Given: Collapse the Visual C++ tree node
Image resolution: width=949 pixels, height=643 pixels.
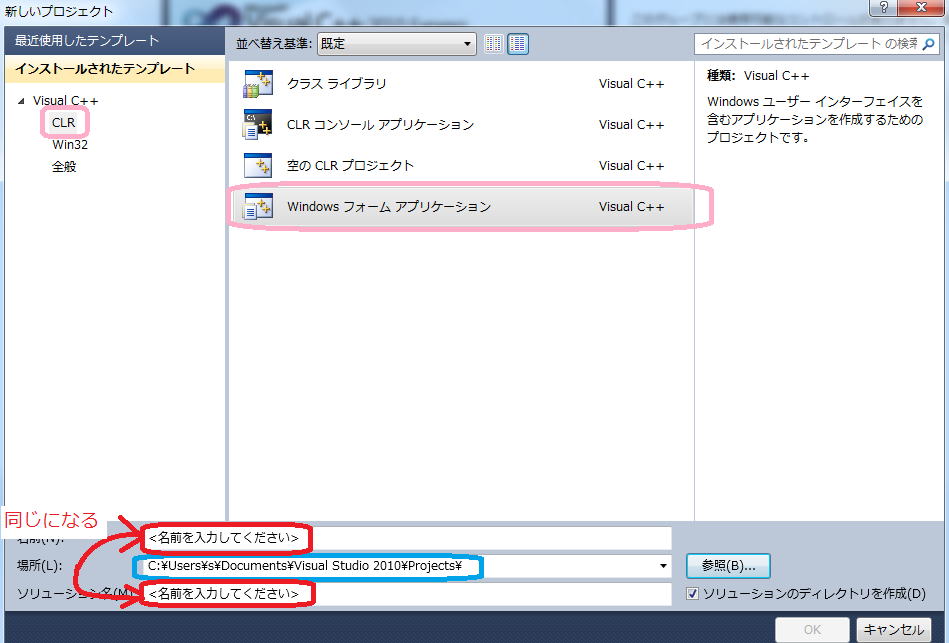Looking at the screenshot, I should 21,101.
